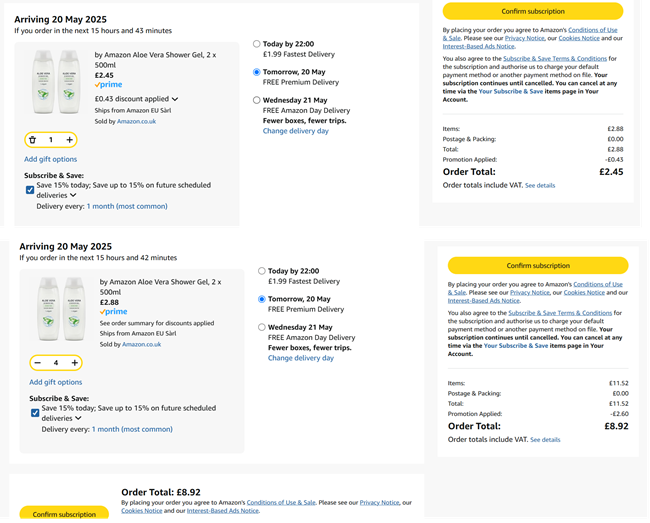Click the prime logo under the £2.88 price
The height and width of the screenshot is (523, 650).
(x=114, y=312)
